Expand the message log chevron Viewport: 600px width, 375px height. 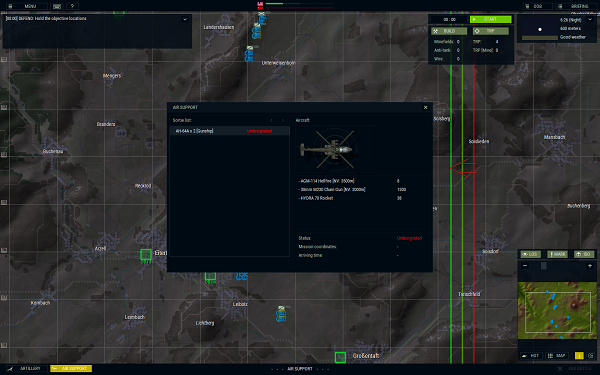185,19
